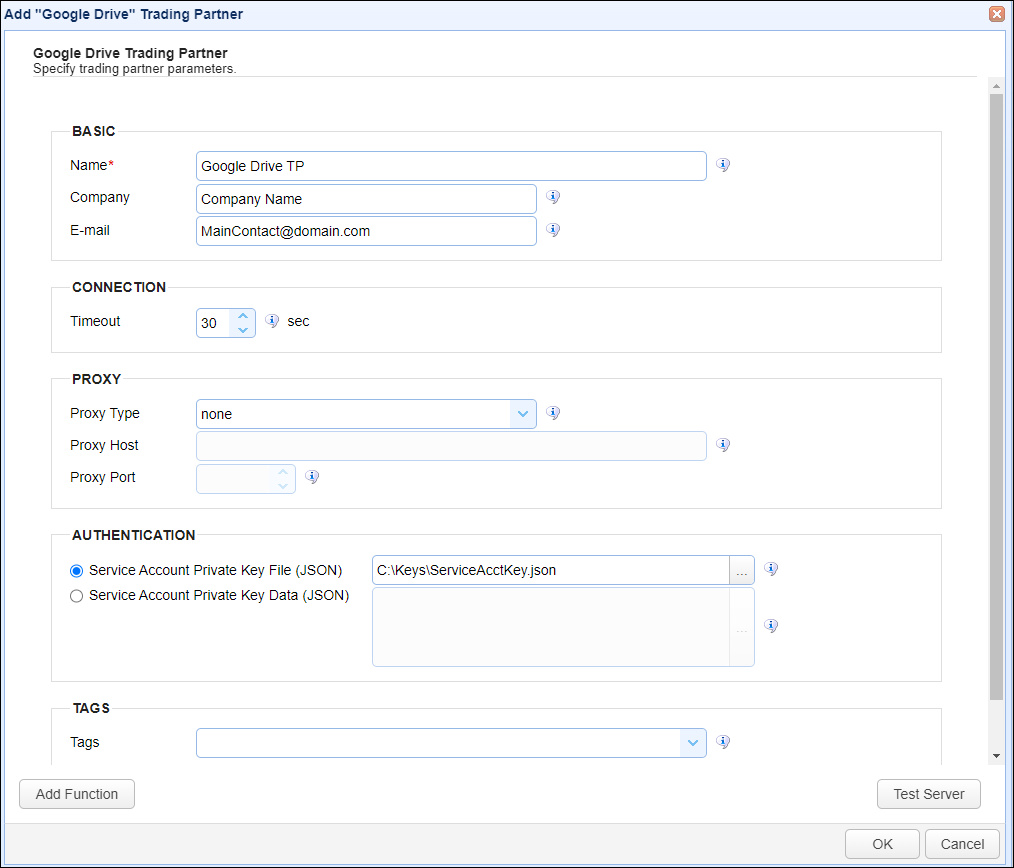Image resolution: width=1014 pixels, height=868 pixels.
Task: Decrease the Timeout value with the down arrow
Action: [x=243, y=330]
